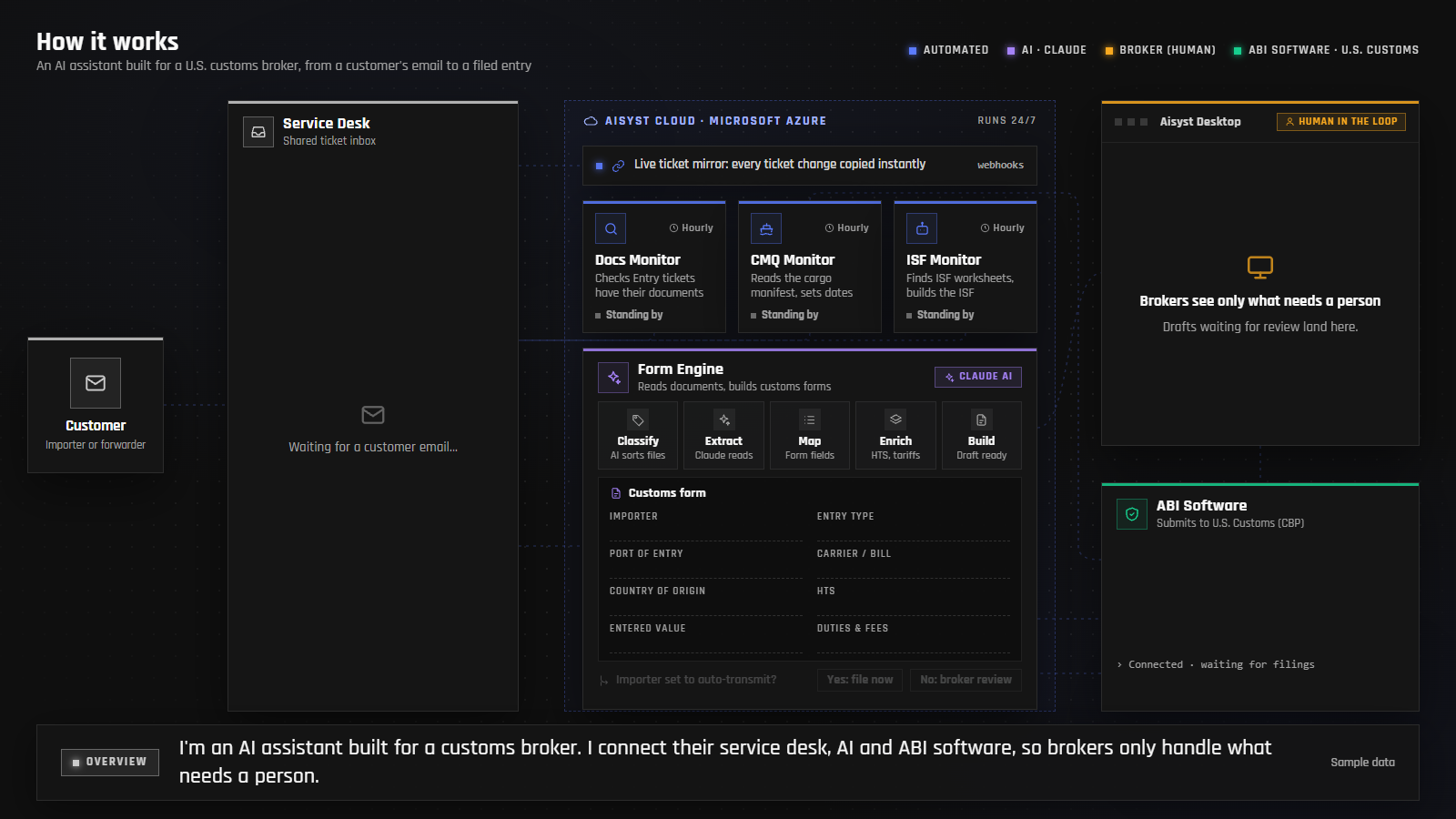Click the CMQ Monitor ship icon

[766, 228]
